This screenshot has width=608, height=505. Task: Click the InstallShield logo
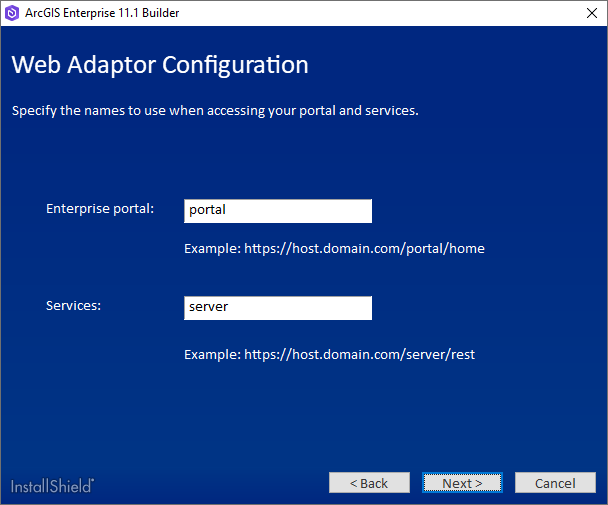point(53,485)
